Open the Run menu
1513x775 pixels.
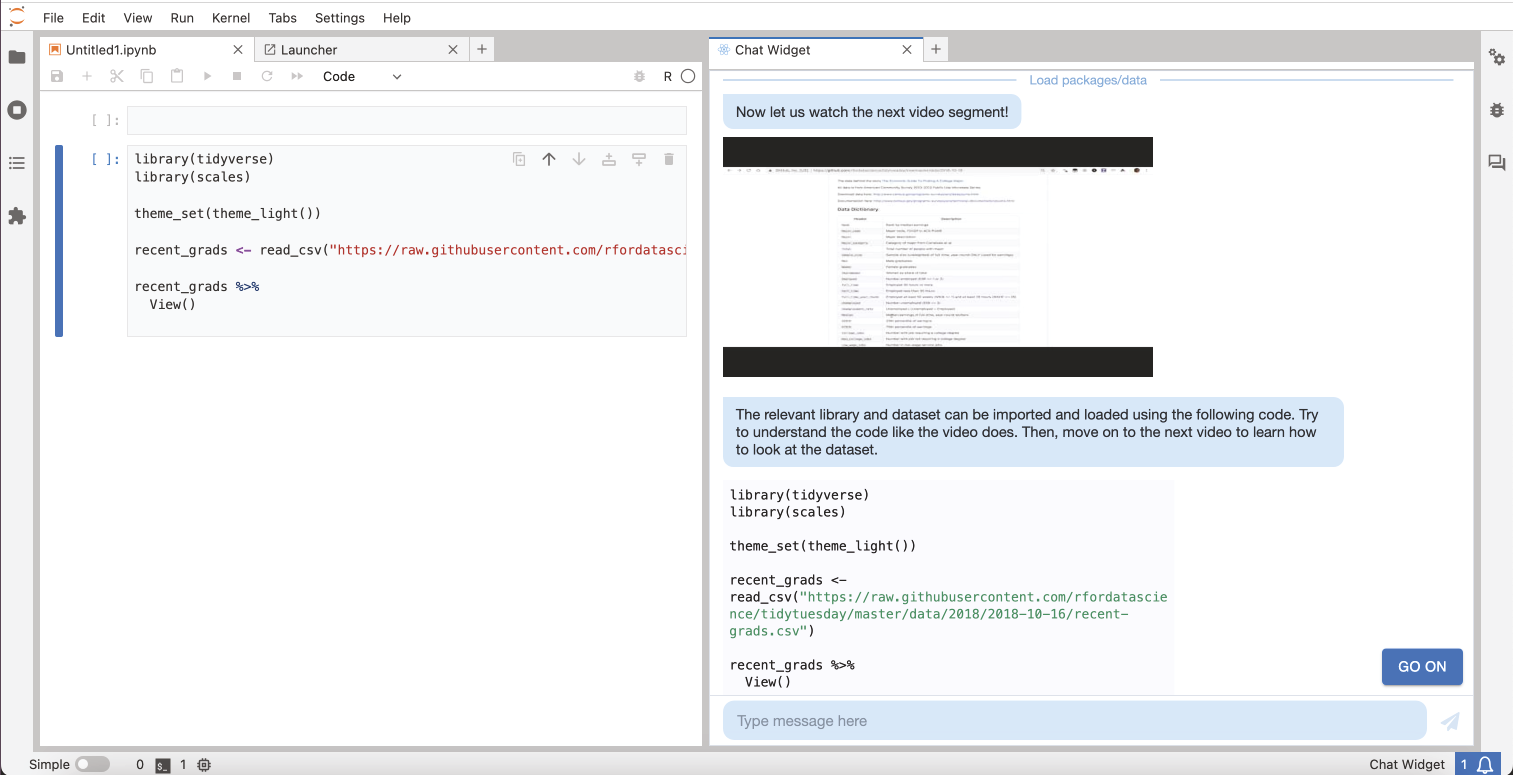[x=182, y=18]
